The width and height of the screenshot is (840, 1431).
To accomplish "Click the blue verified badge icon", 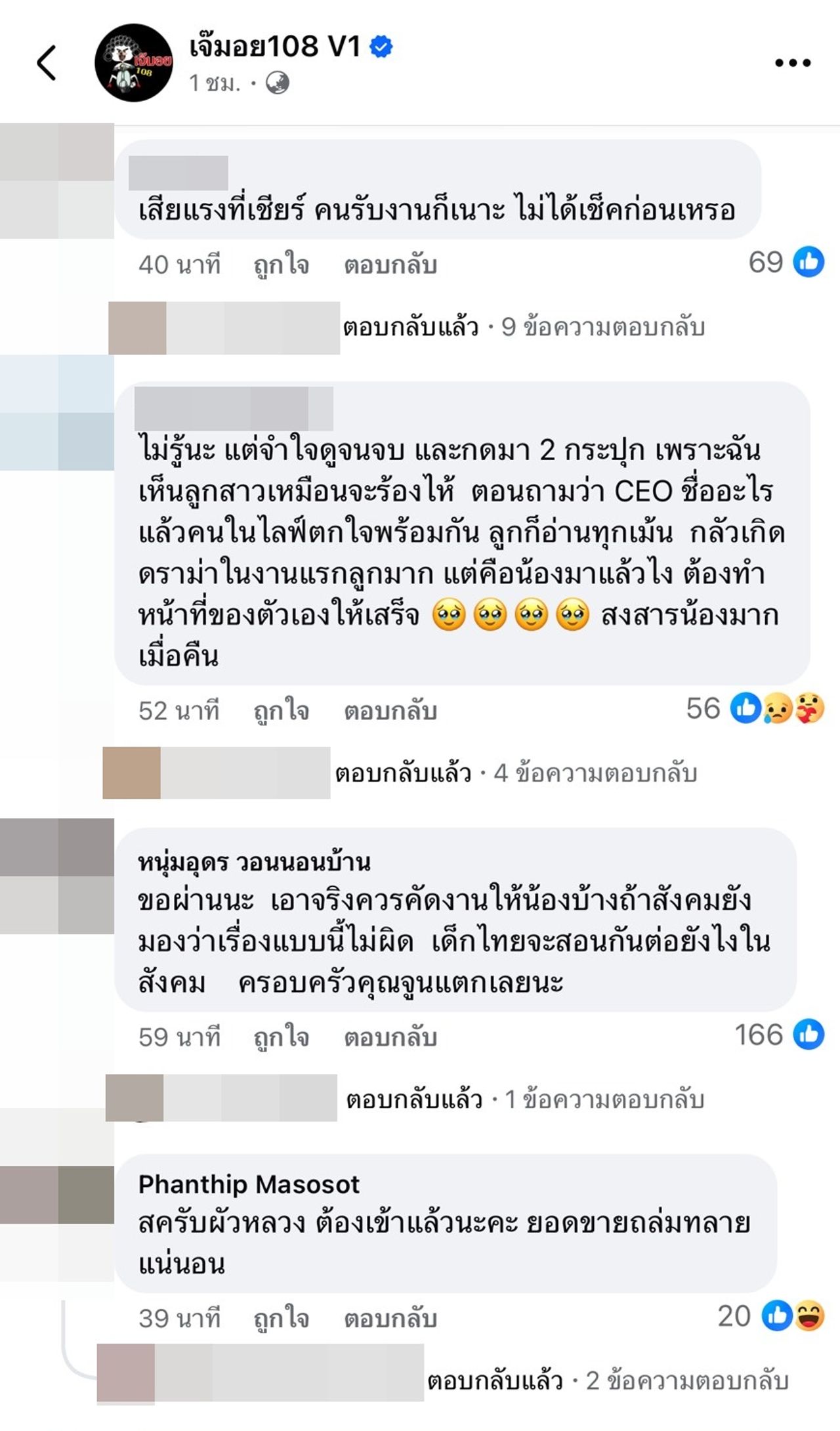I will (381, 47).
